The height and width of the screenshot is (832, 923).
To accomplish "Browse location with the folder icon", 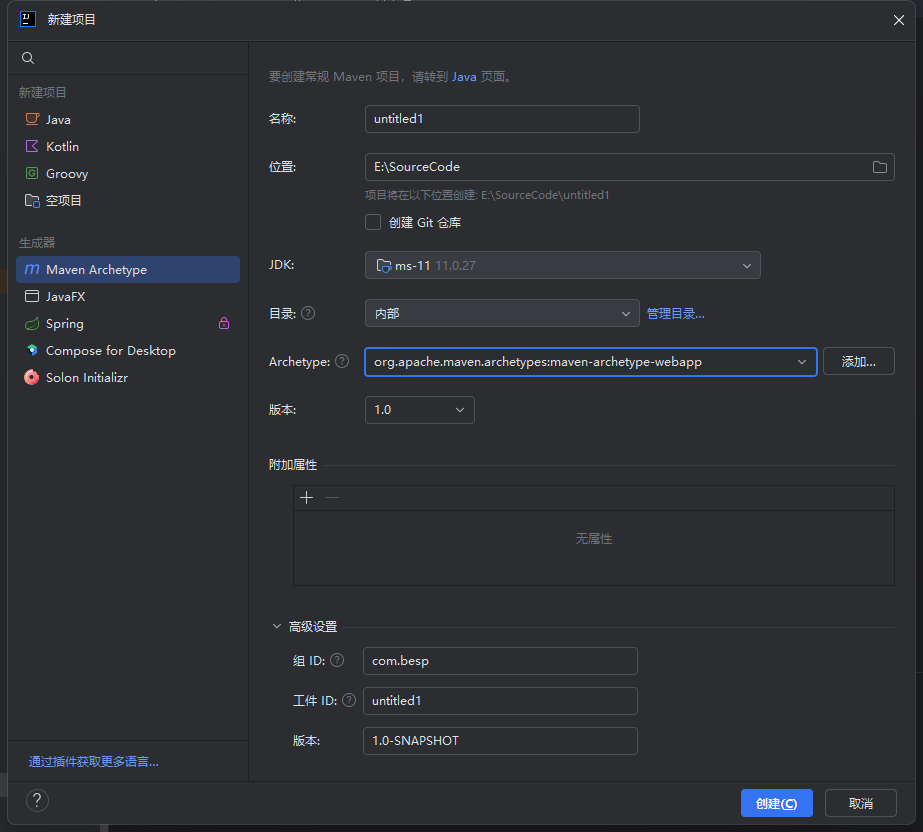I will pos(879,167).
